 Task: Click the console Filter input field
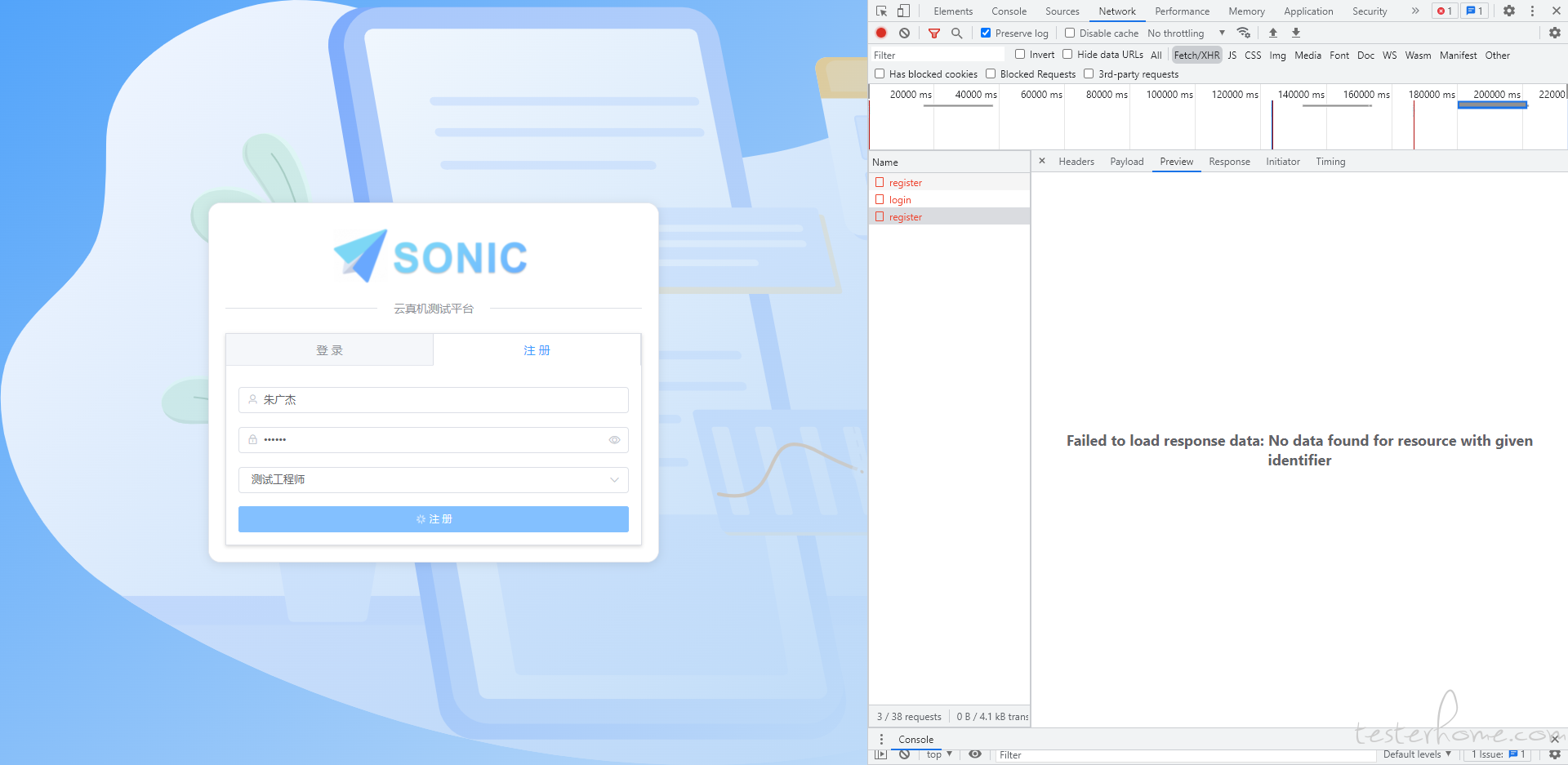tap(1186, 754)
